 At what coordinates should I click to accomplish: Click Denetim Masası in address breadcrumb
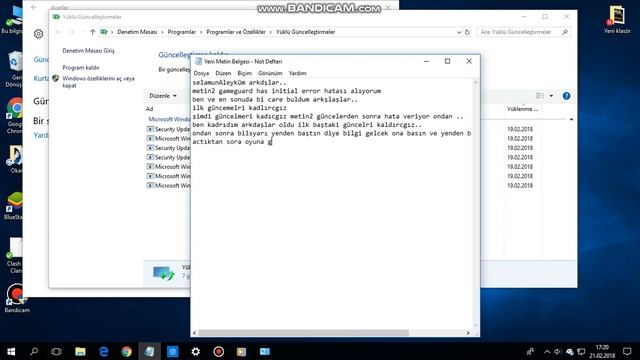click(137, 32)
